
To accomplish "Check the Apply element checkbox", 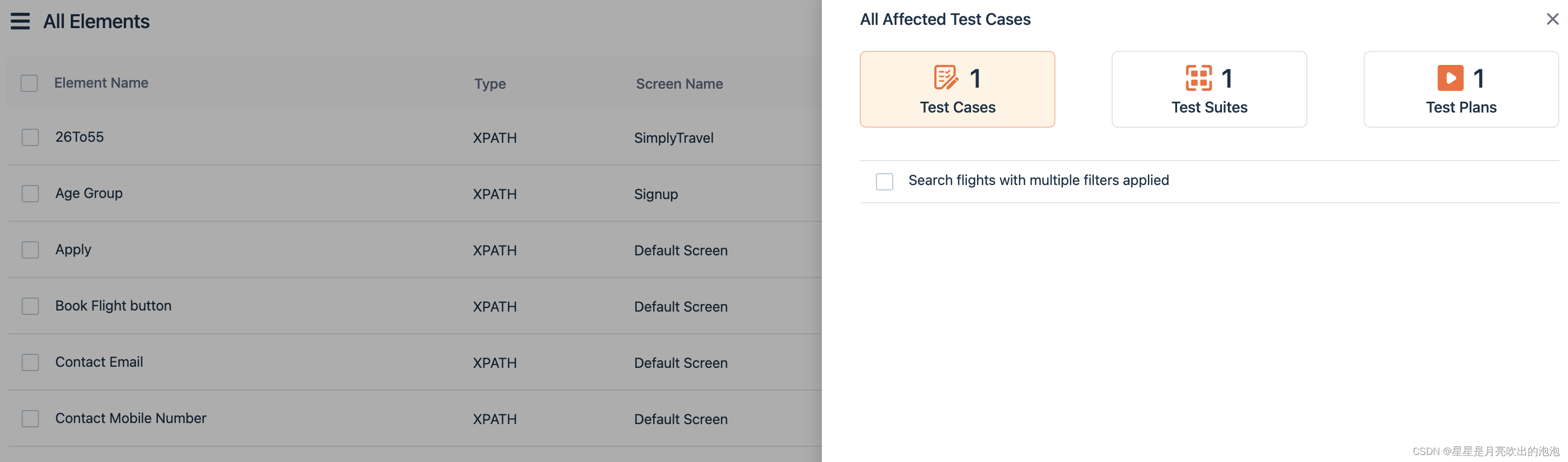I will click(30, 250).
